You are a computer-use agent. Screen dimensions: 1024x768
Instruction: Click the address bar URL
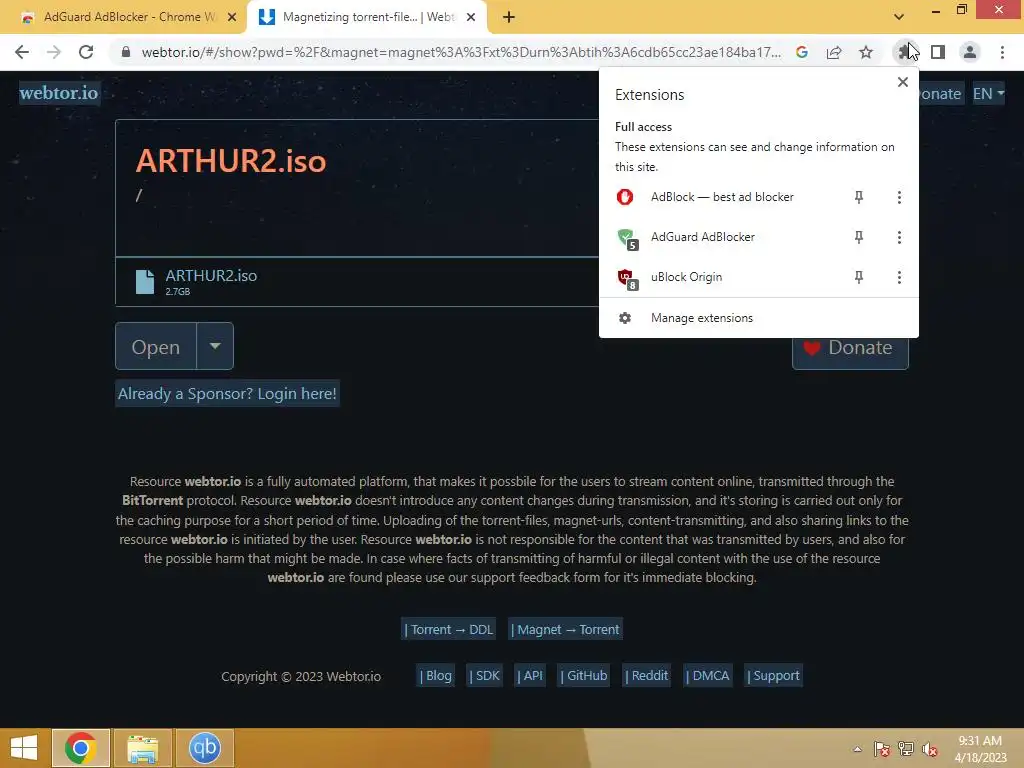pos(461,52)
